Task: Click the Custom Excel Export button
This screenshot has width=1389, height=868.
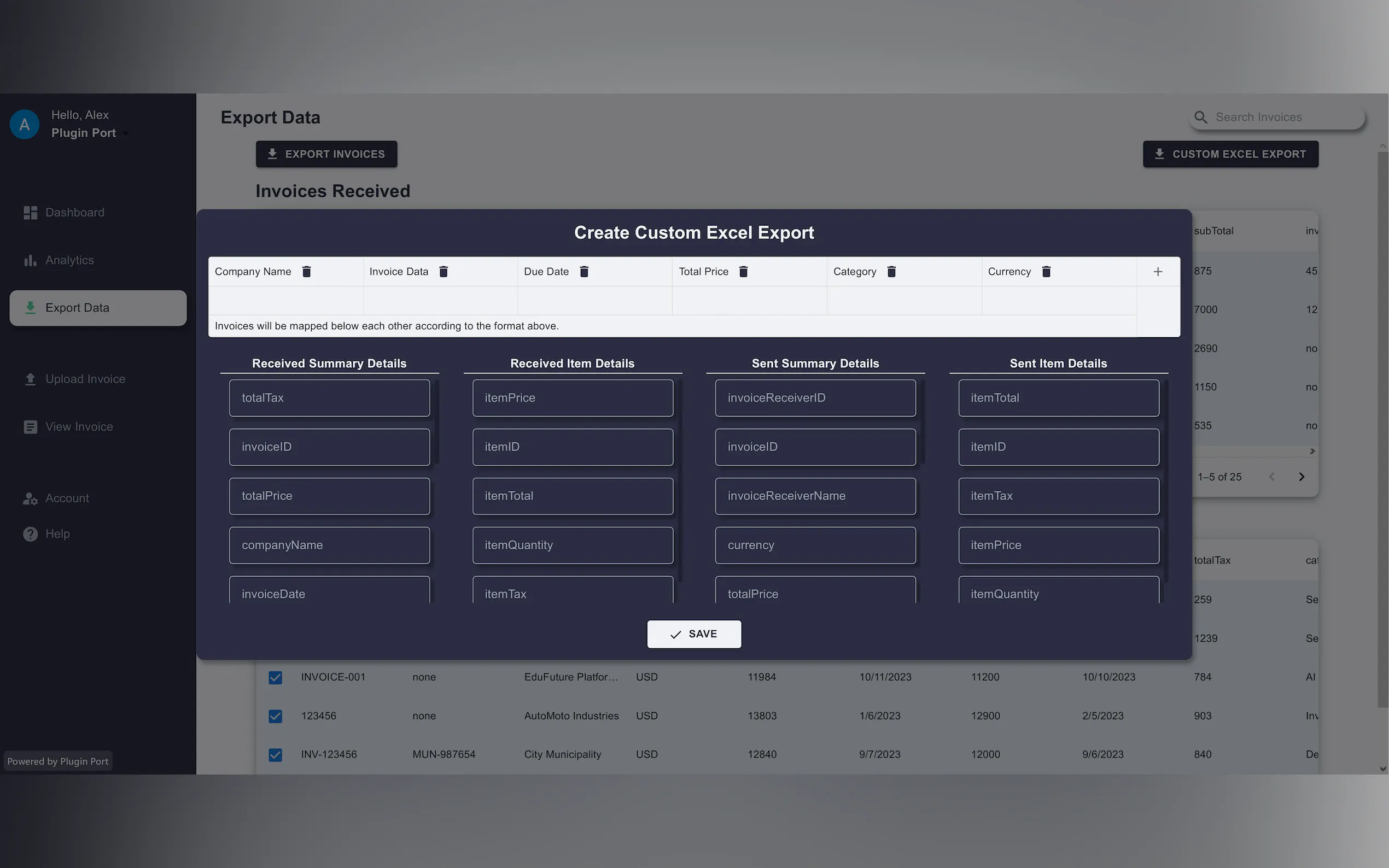Action: click(1230, 154)
